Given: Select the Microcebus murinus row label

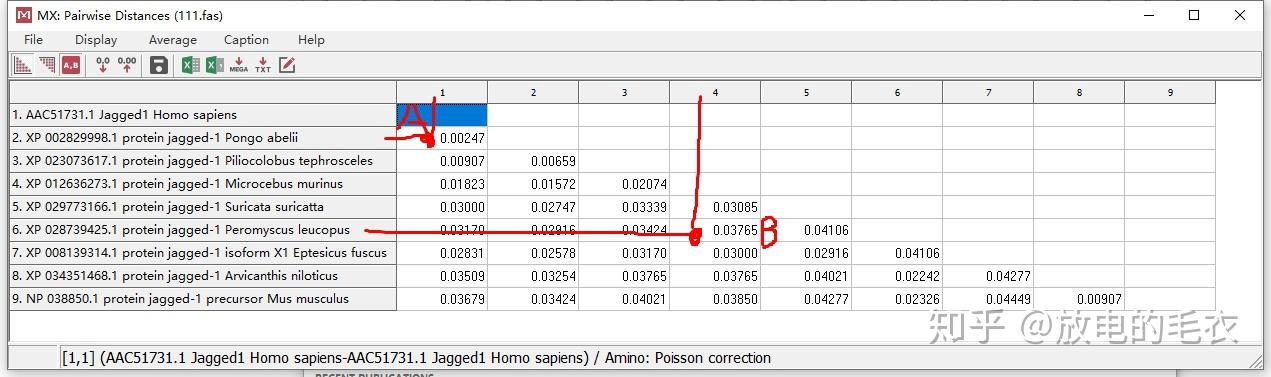Looking at the screenshot, I should 203,184.
